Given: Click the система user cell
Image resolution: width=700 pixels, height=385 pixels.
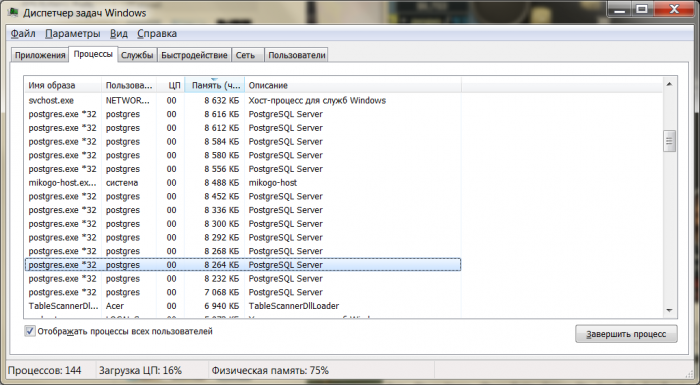Looking at the screenshot, I should [x=122, y=183].
